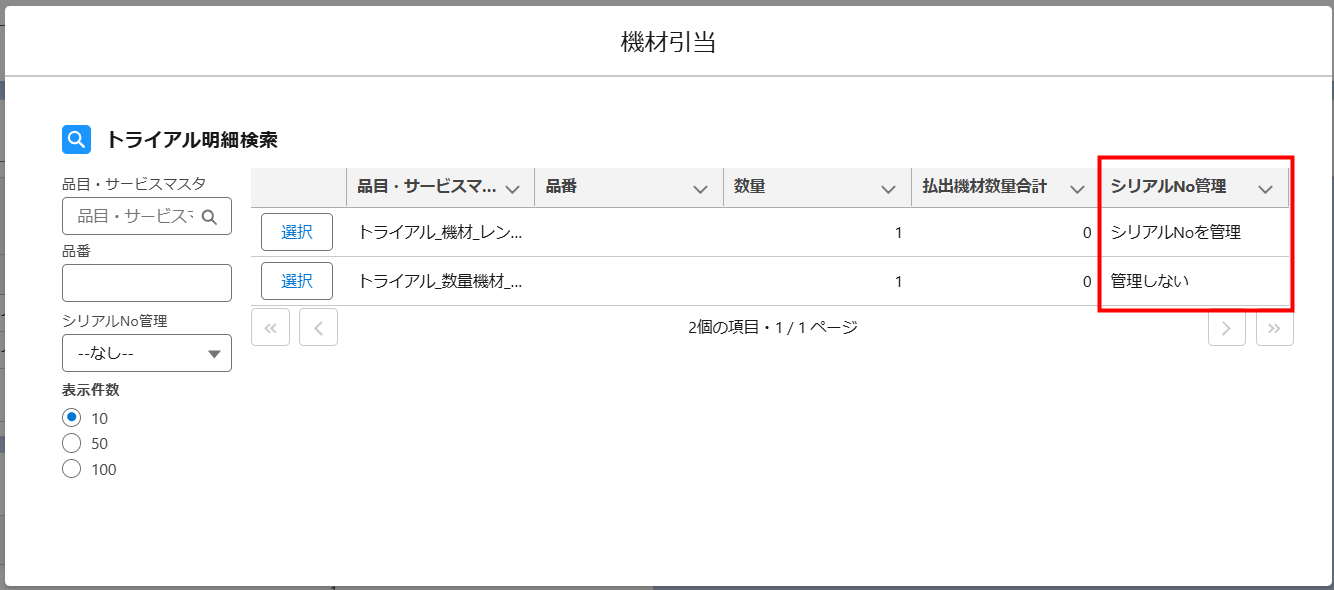Click the blue search icon beside トライアル明細検索

coord(76,140)
